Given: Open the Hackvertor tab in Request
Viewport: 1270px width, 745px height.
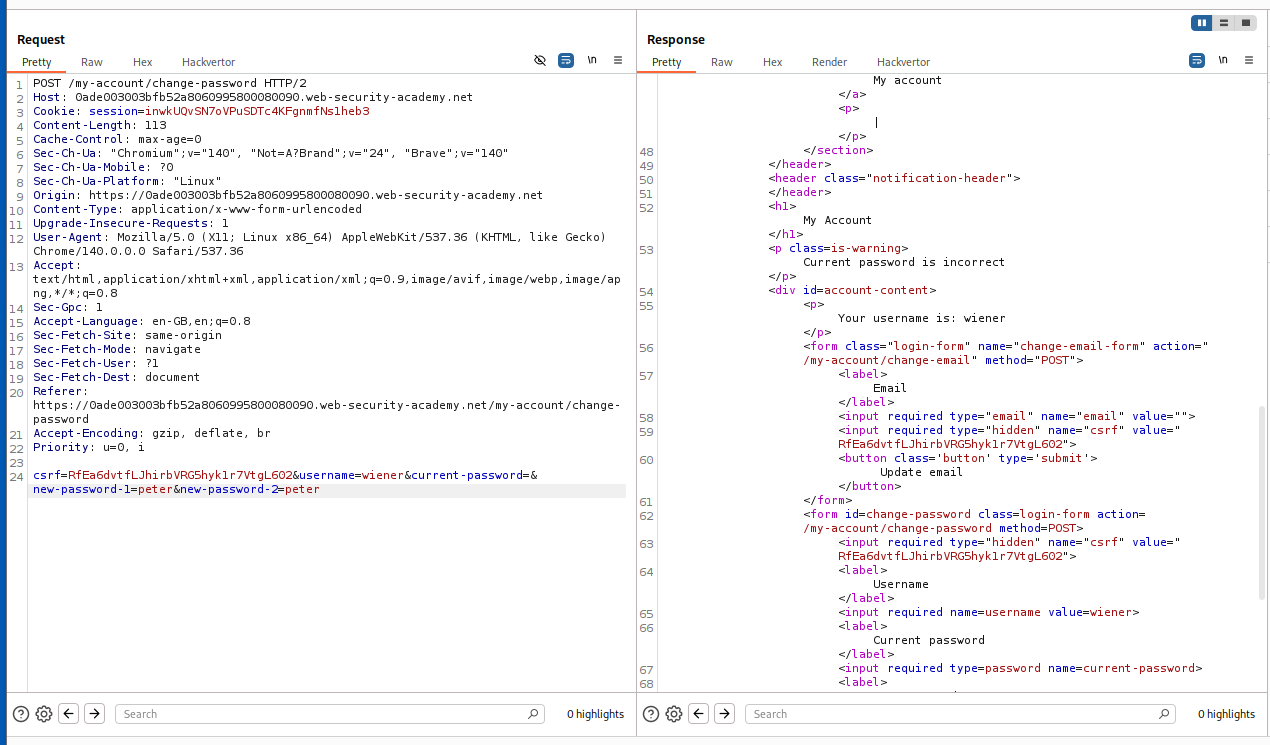Looking at the screenshot, I should pos(208,62).
